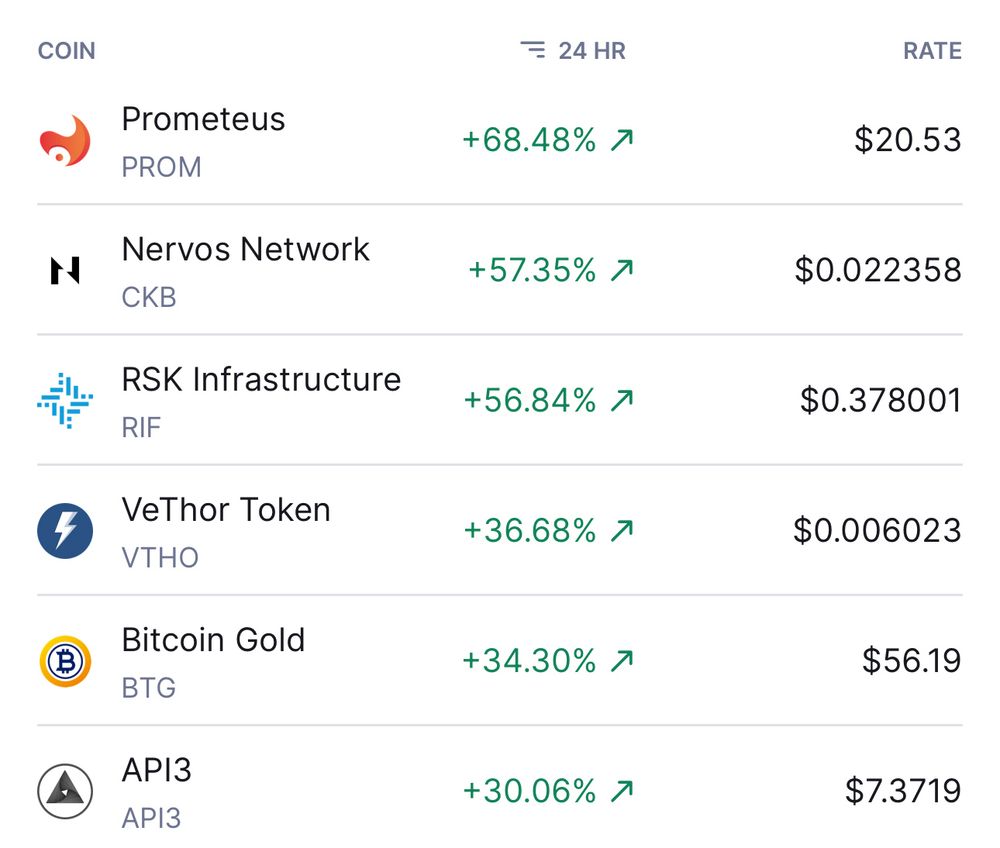
Task: Click the green trend arrow next to +68.48%
Action: pyautogui.click(x=621, y=140)
